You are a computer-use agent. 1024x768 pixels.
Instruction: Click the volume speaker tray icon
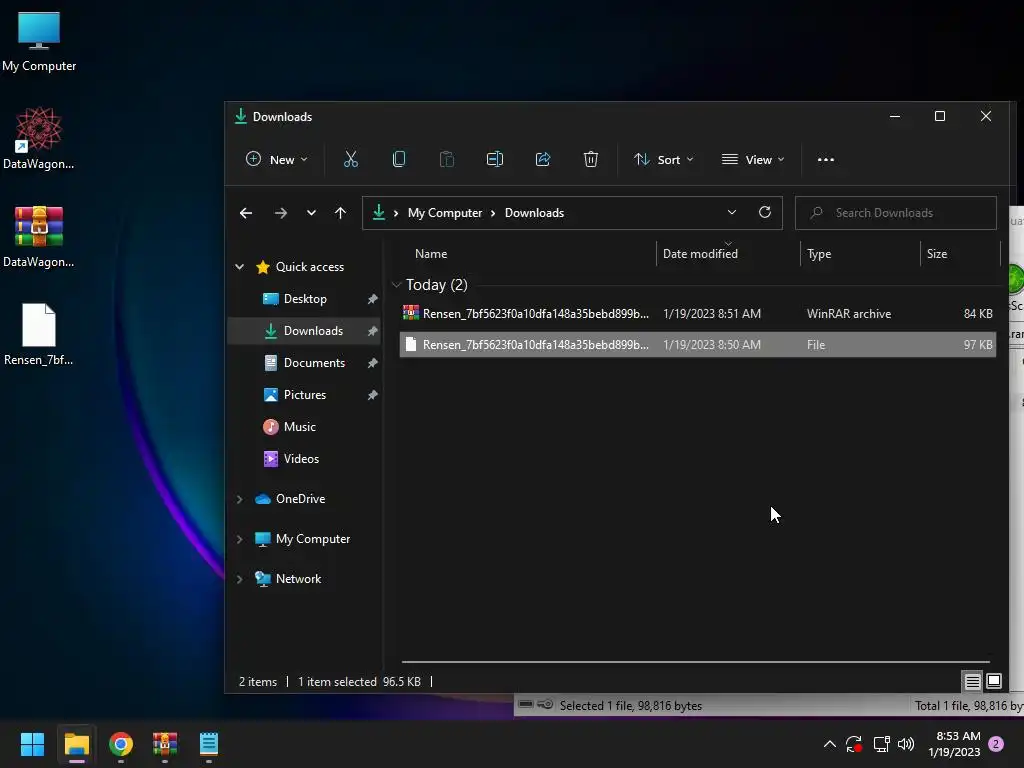906,744
